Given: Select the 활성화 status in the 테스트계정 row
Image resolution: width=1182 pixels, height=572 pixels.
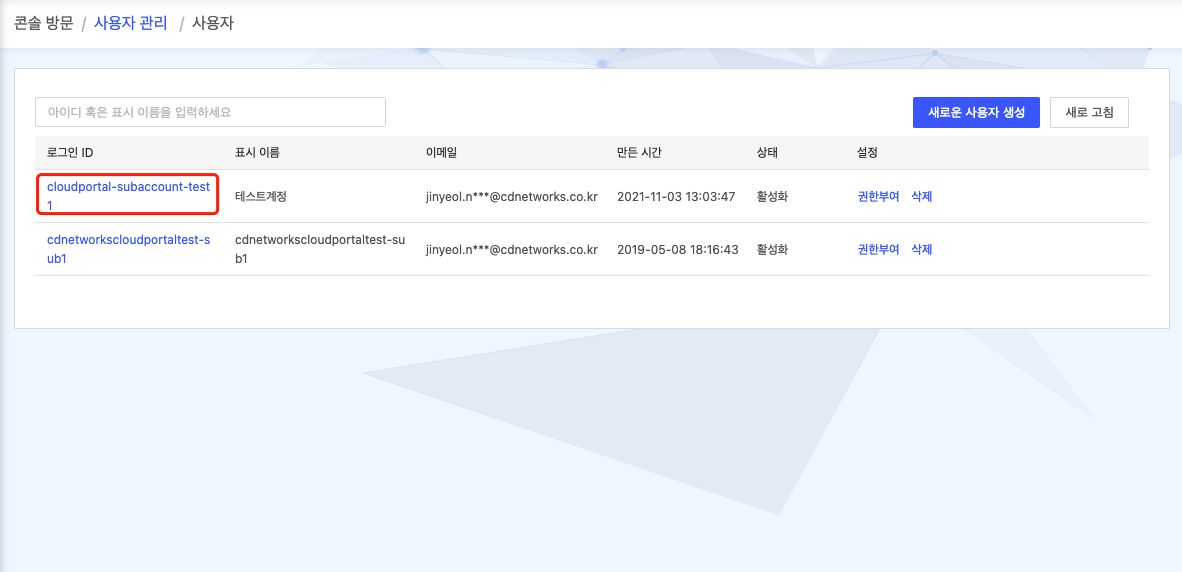Looking at the screenshot, I should (x=773, y=196).
